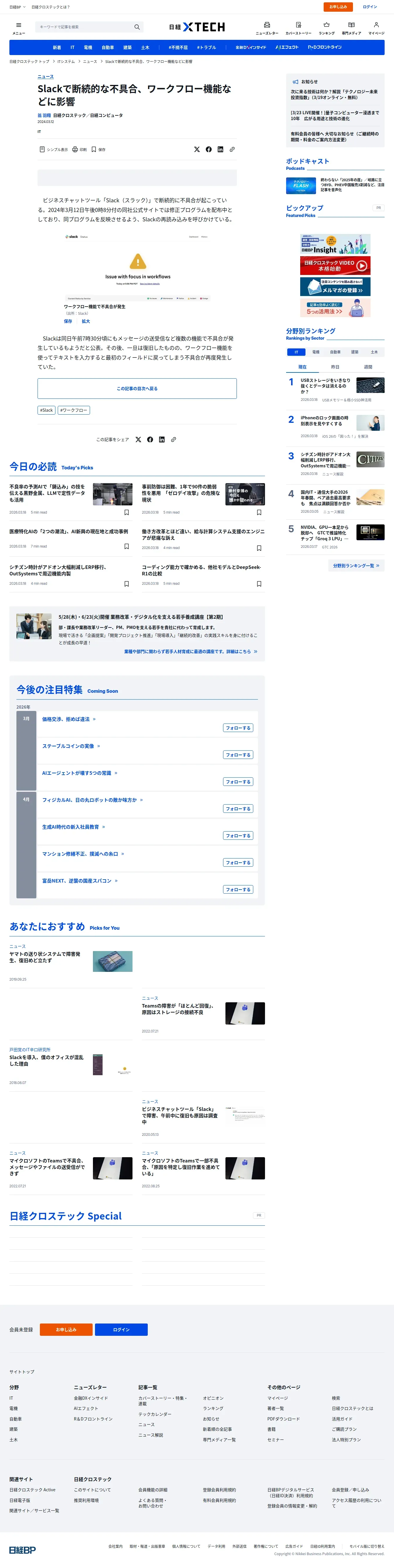The image size is (394, 1568).
Task: Follow the AIエージェントが壊す5つの常識 feature
Action: 238,782
